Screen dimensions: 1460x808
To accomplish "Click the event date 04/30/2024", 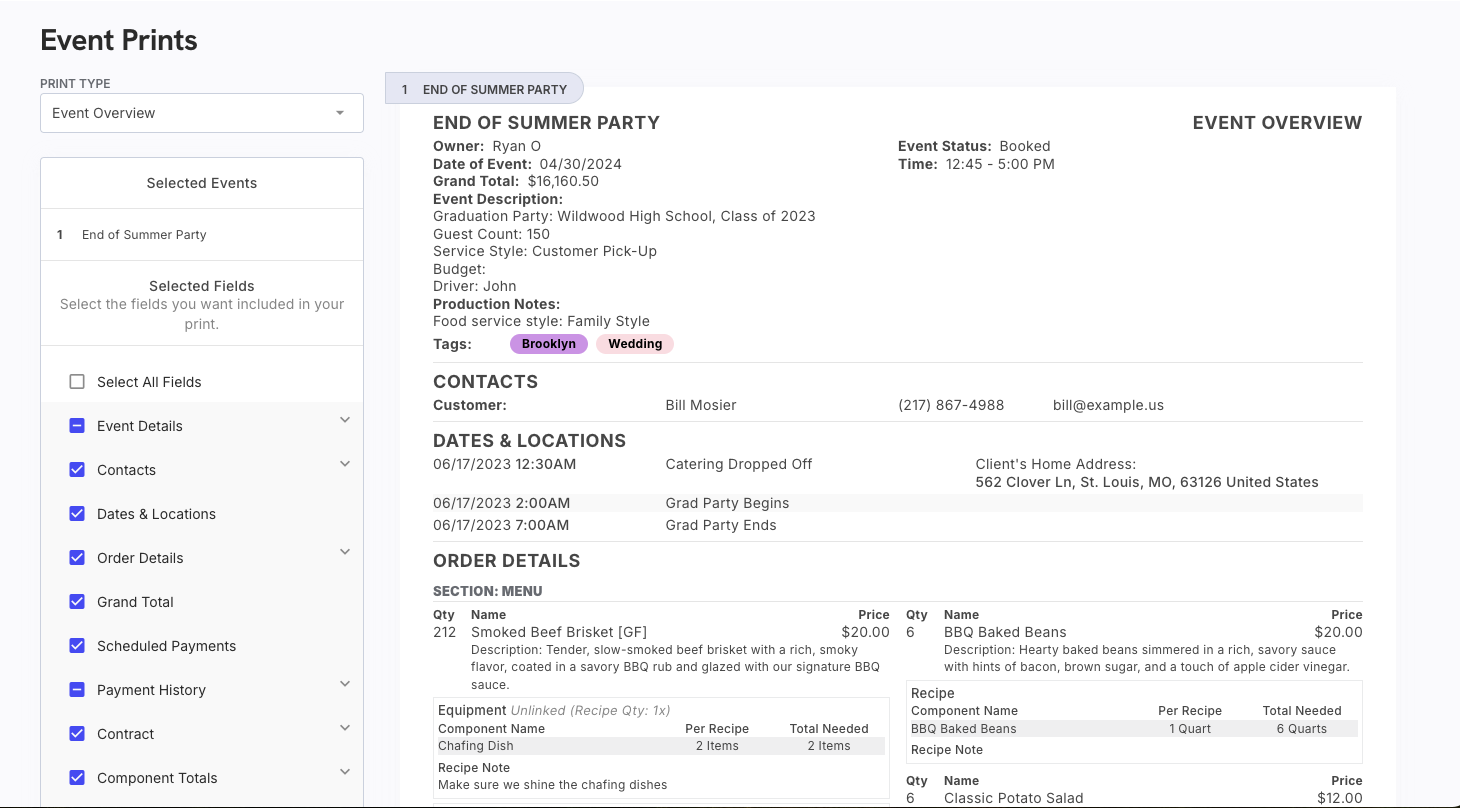I will click(x=580, y=164).
